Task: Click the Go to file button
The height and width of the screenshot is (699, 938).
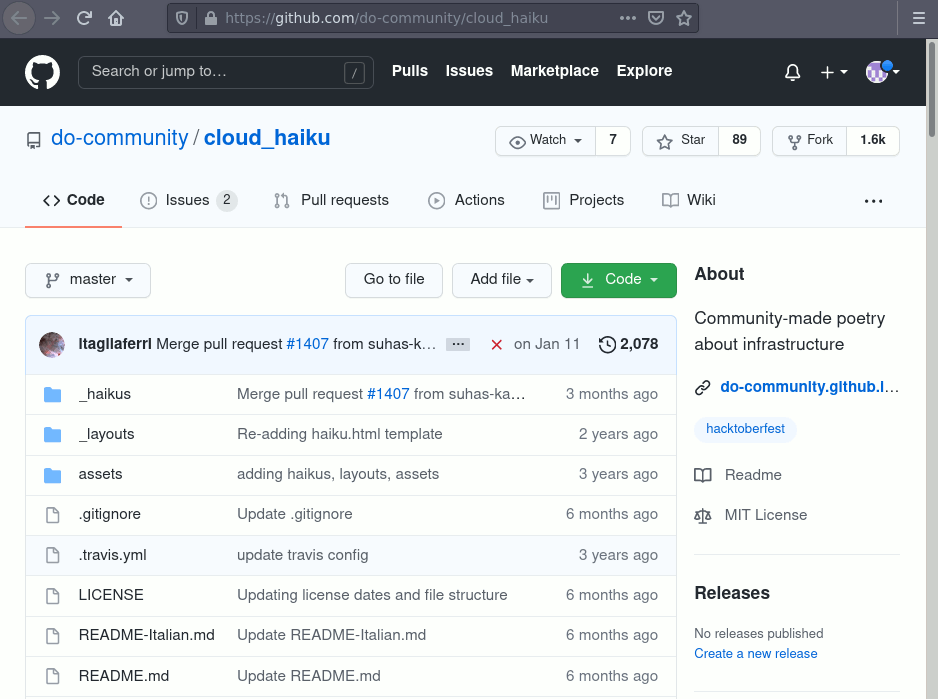Action: [394, 280]
